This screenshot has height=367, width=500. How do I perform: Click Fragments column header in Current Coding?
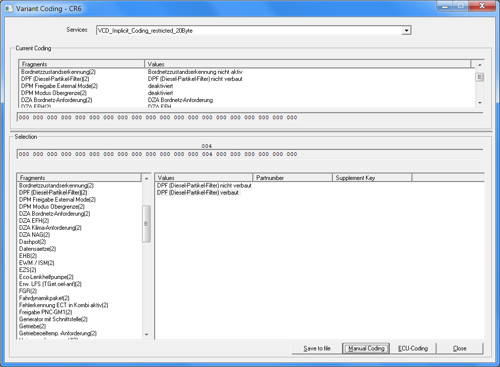click(x=82, y=64)
